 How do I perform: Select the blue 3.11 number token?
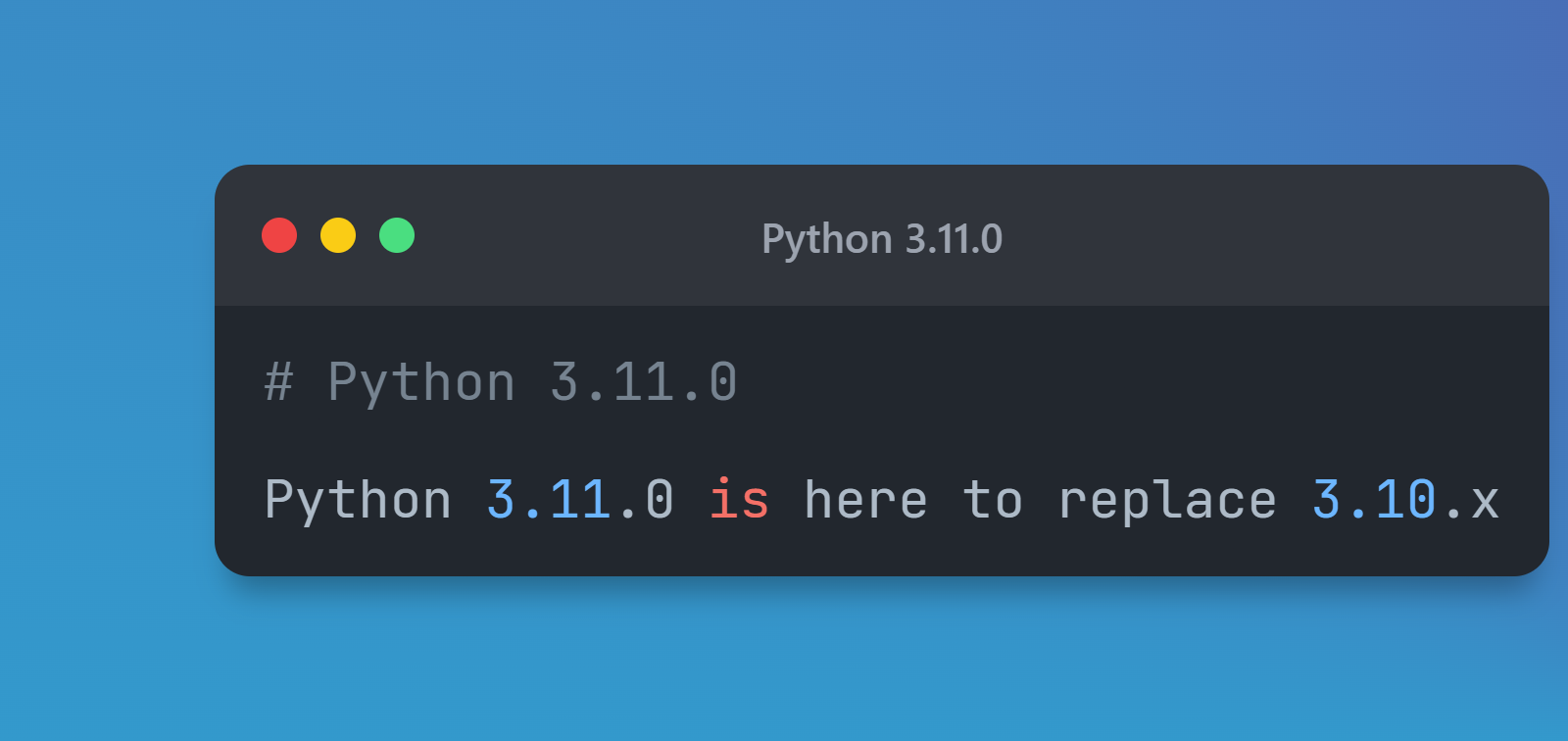pyautogui.click(x=549, y=501)
